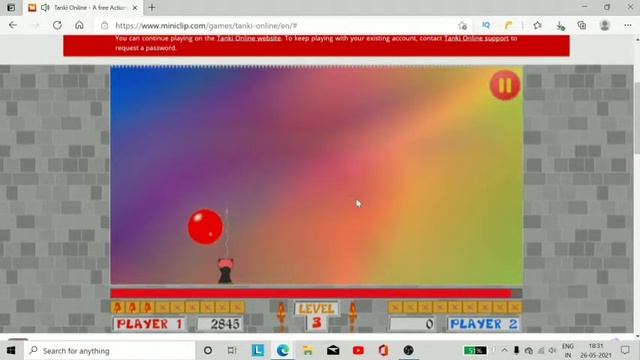Open the clock showing 18:31
The image size is (640, 360).
coord(596,351)
